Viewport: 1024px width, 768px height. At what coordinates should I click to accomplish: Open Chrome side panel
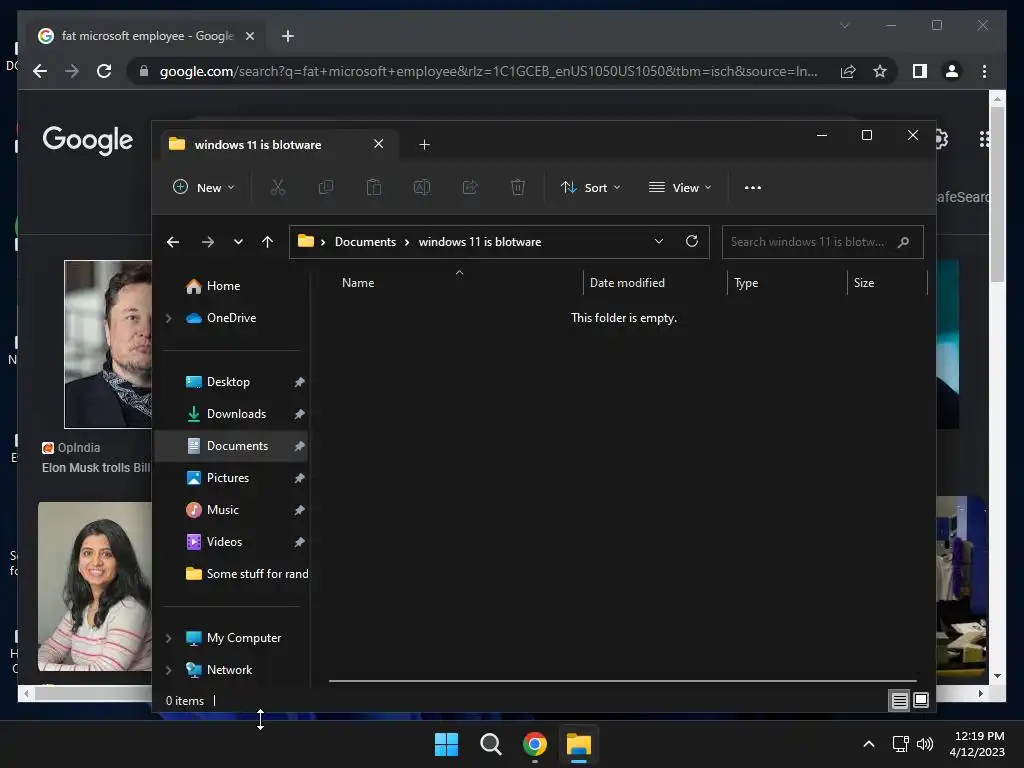(920, 71)
